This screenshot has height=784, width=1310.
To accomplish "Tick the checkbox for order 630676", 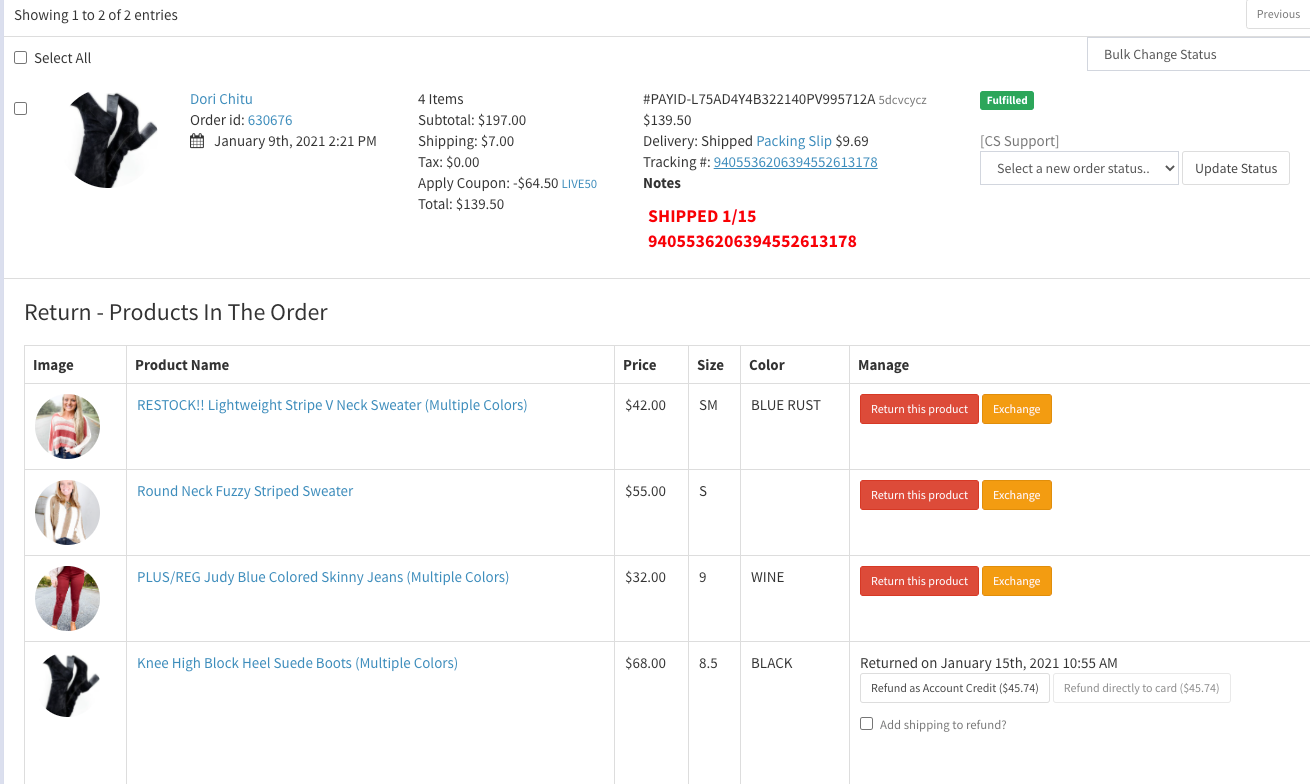I will click(21, 109).
